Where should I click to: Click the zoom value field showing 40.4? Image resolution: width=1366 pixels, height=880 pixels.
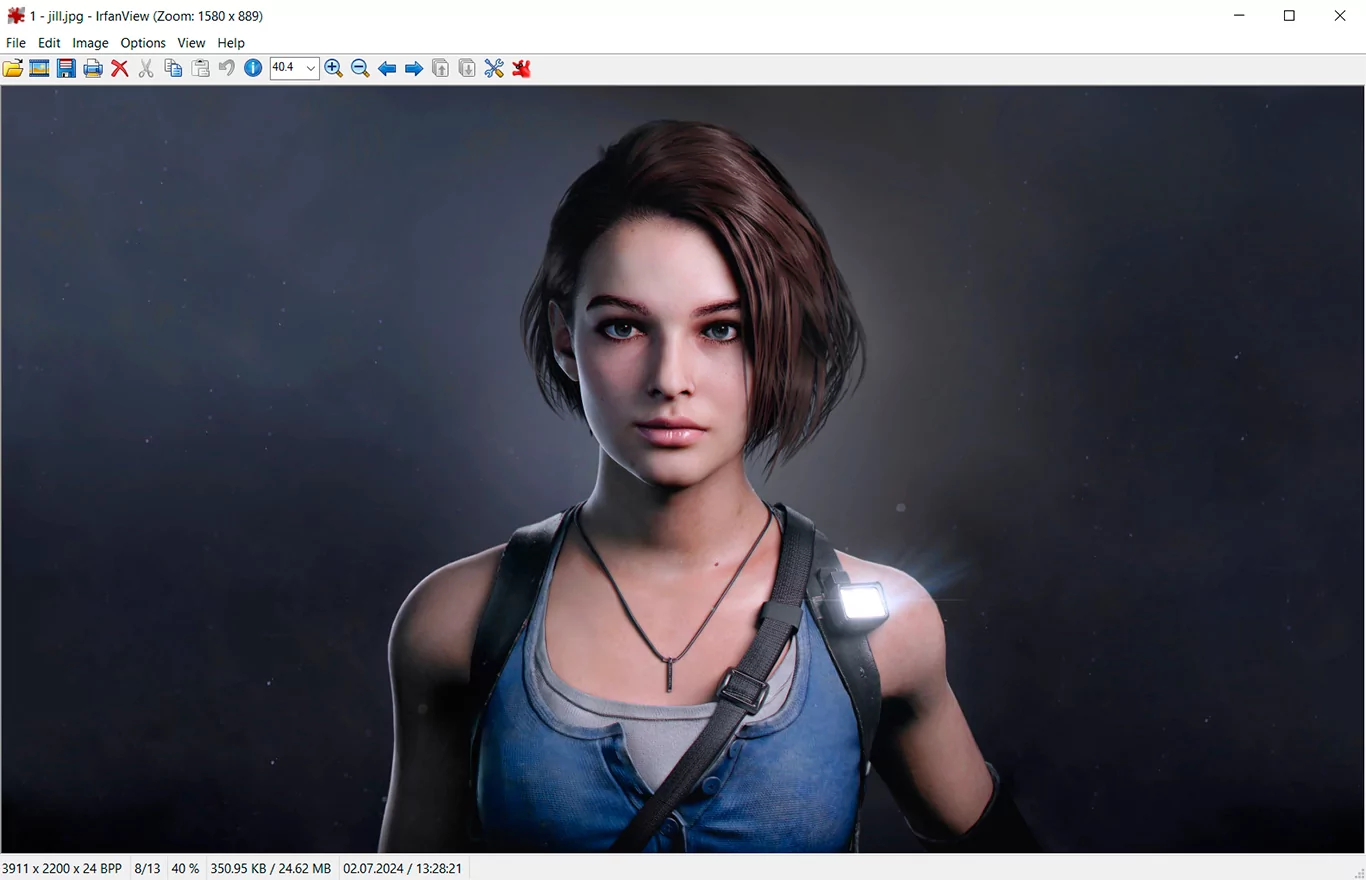click(x=287, y=68)
